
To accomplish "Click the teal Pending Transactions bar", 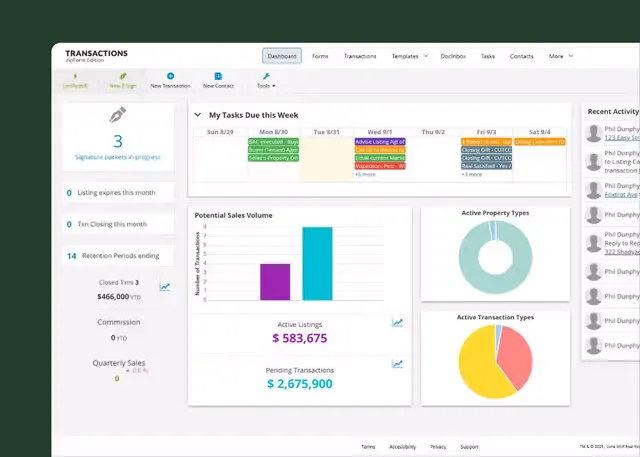I will pyautogui.click(x=317, y=264).
